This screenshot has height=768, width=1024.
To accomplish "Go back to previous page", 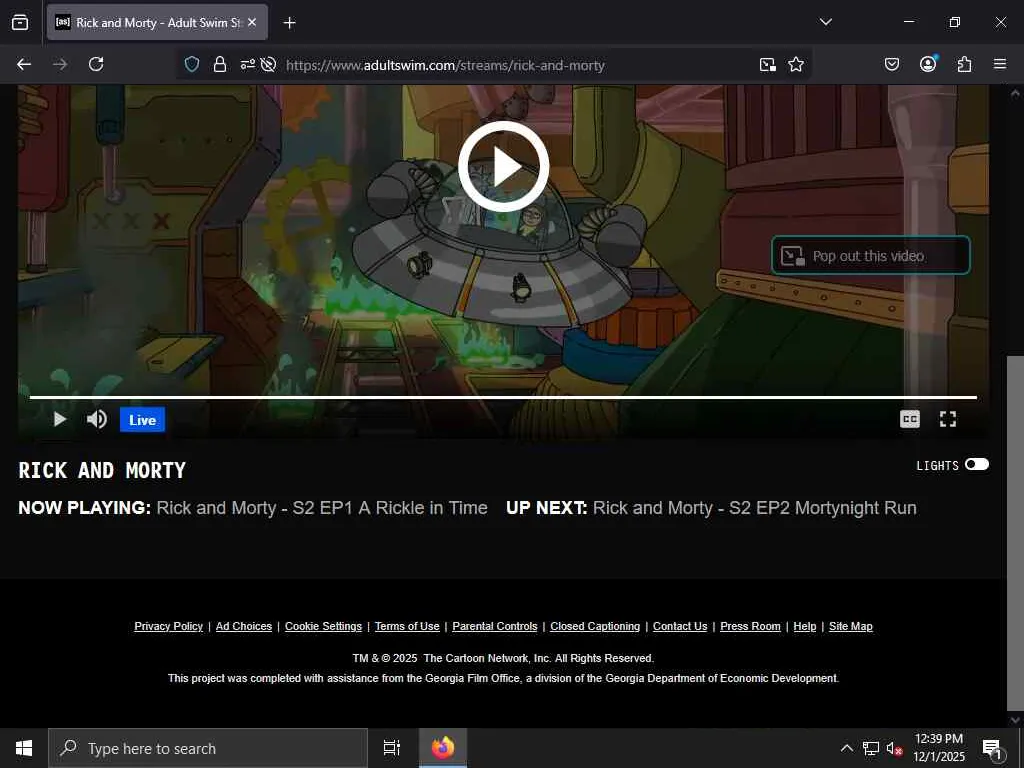I will 24,64.
